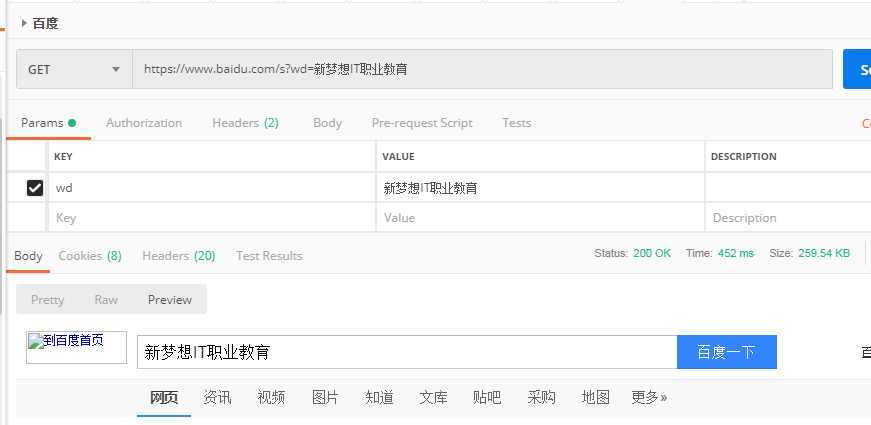This screenshot has height=425, width=871.
Task: Open the Pre-request Script tab
Action: [422, 123]
